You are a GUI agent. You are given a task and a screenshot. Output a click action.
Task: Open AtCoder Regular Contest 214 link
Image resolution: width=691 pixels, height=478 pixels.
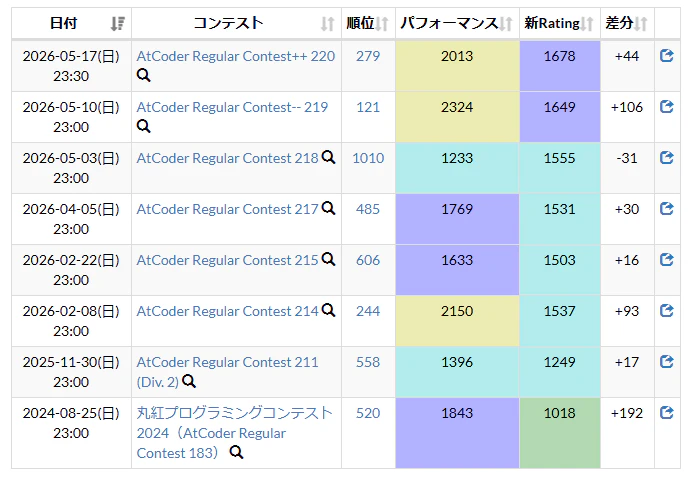[x=227, y=311]
